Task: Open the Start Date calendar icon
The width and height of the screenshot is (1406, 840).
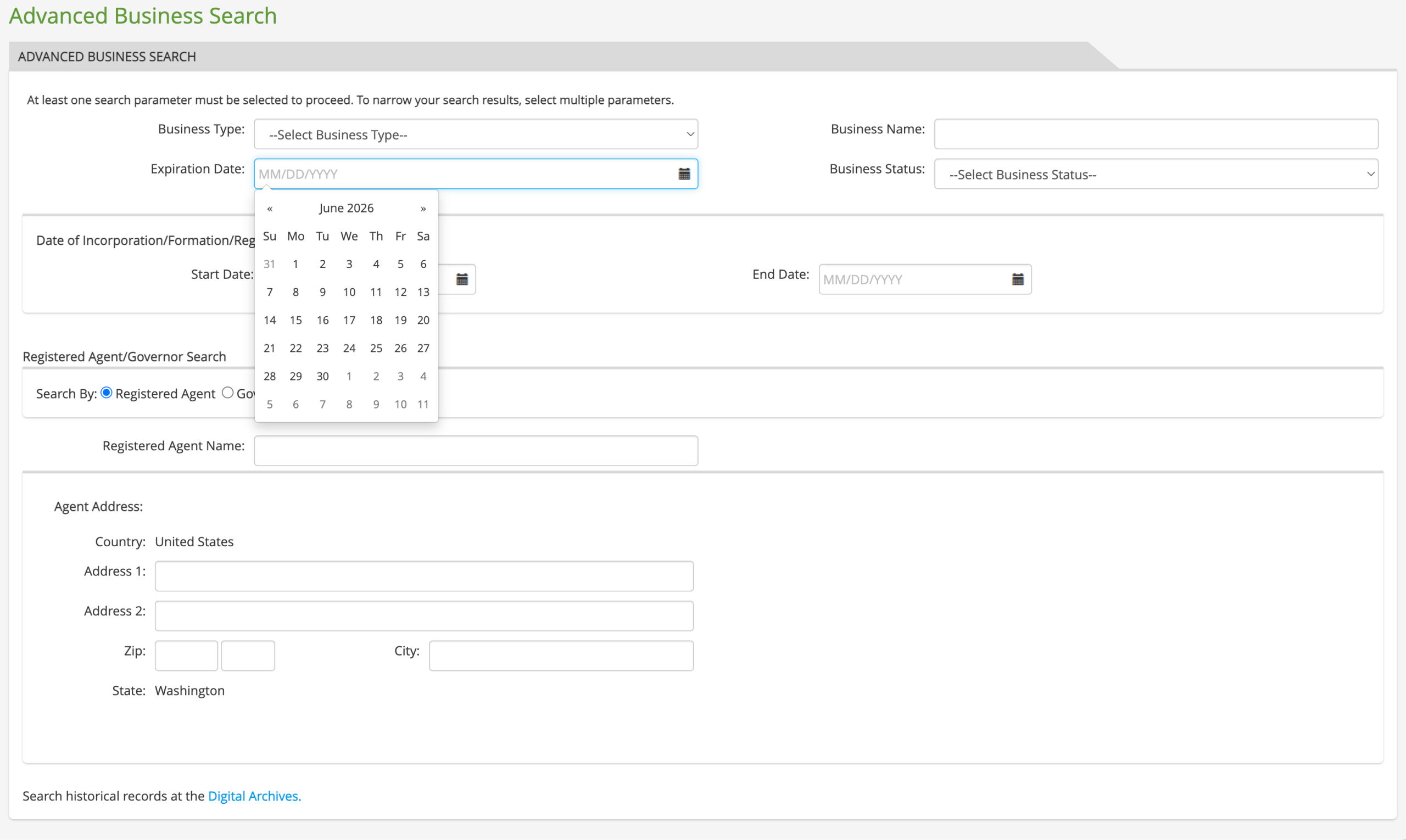Action: [x=462, y=279]
